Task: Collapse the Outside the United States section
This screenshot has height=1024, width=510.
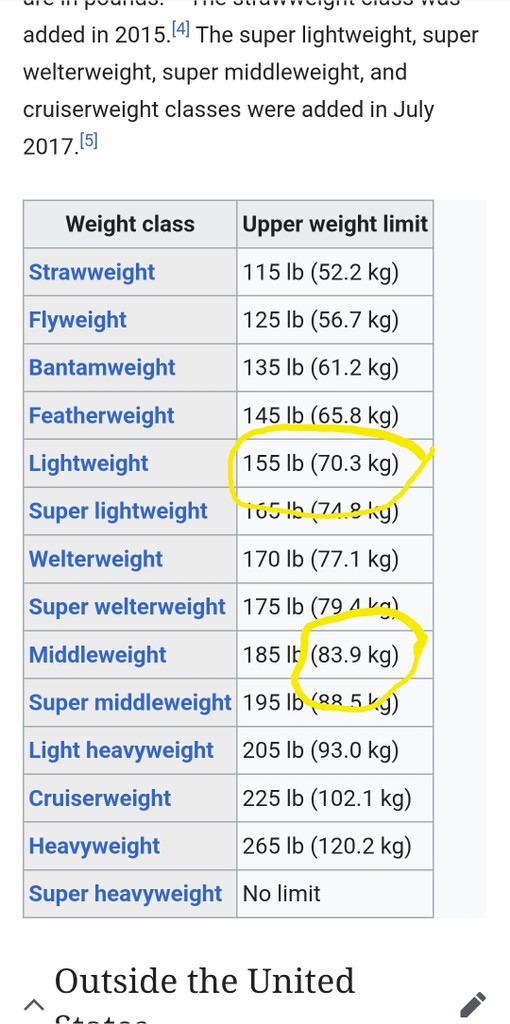Action: [35, 1004]
